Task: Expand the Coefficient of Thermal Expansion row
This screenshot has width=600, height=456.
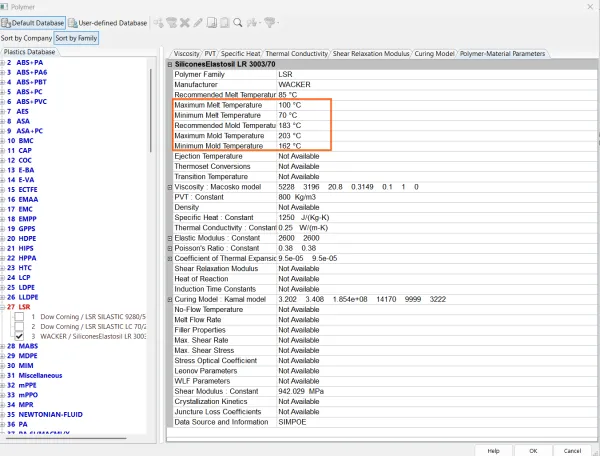Action: coord(170,259)
